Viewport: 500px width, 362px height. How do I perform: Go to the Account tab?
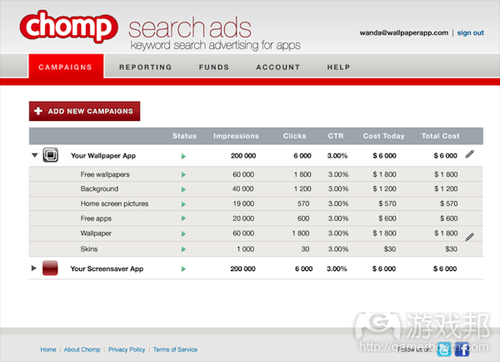click(278, 67)
